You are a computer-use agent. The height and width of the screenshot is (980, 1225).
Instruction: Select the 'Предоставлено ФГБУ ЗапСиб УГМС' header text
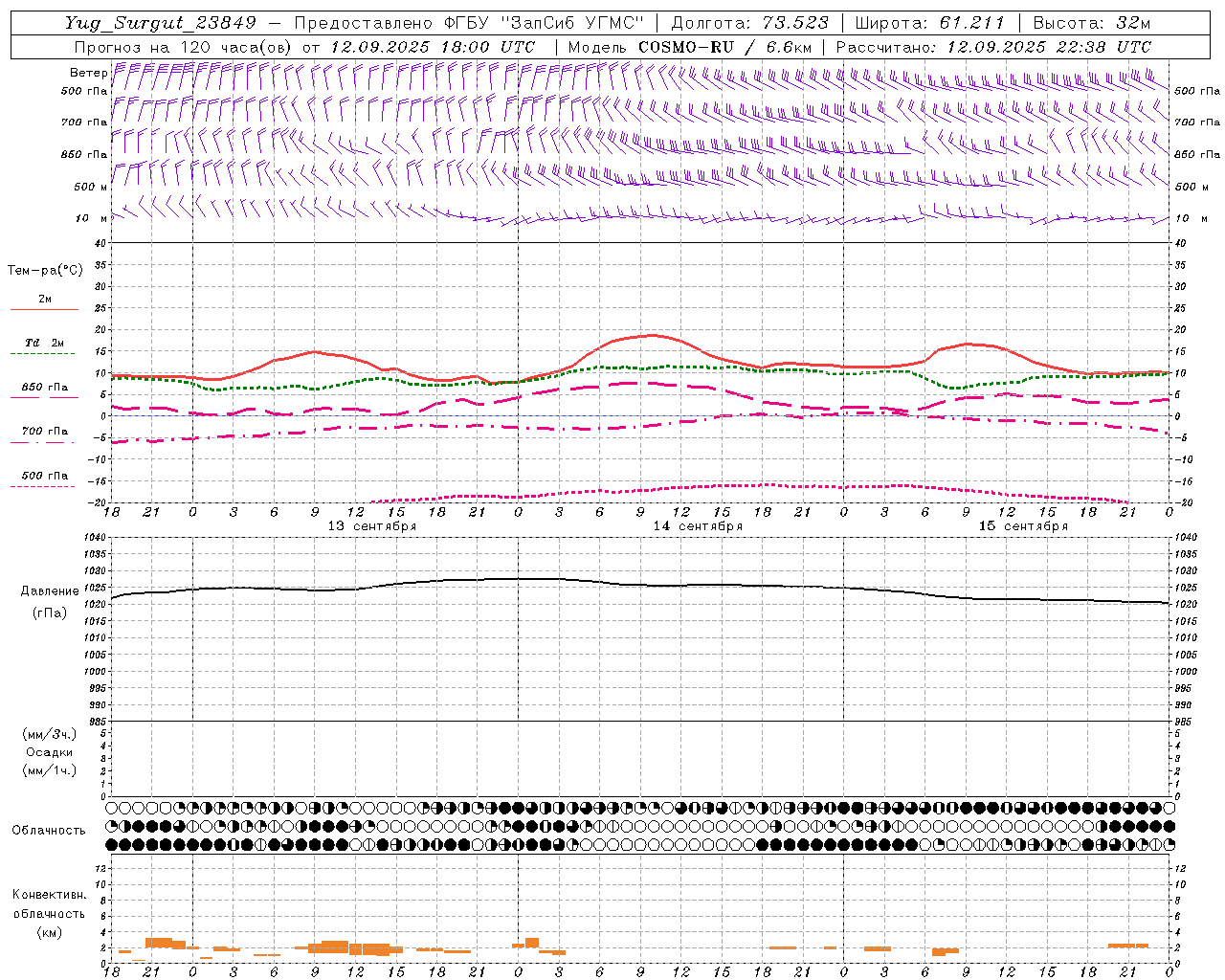pyautogui.click(x=469, y=23)
